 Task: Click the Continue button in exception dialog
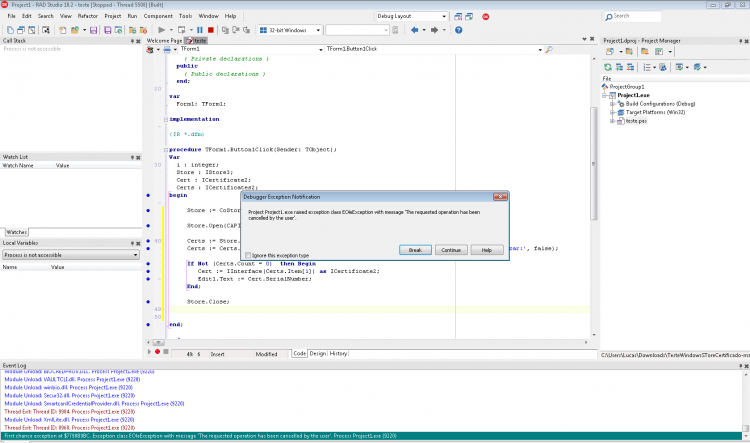tap(451, 250)
